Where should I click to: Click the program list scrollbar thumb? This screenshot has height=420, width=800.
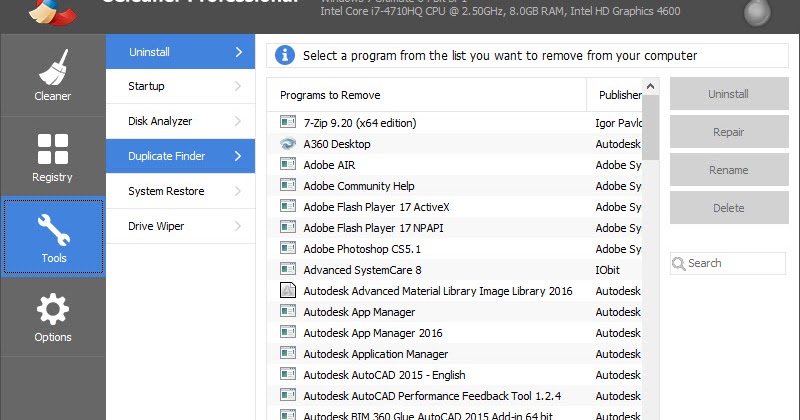(651, 128)
